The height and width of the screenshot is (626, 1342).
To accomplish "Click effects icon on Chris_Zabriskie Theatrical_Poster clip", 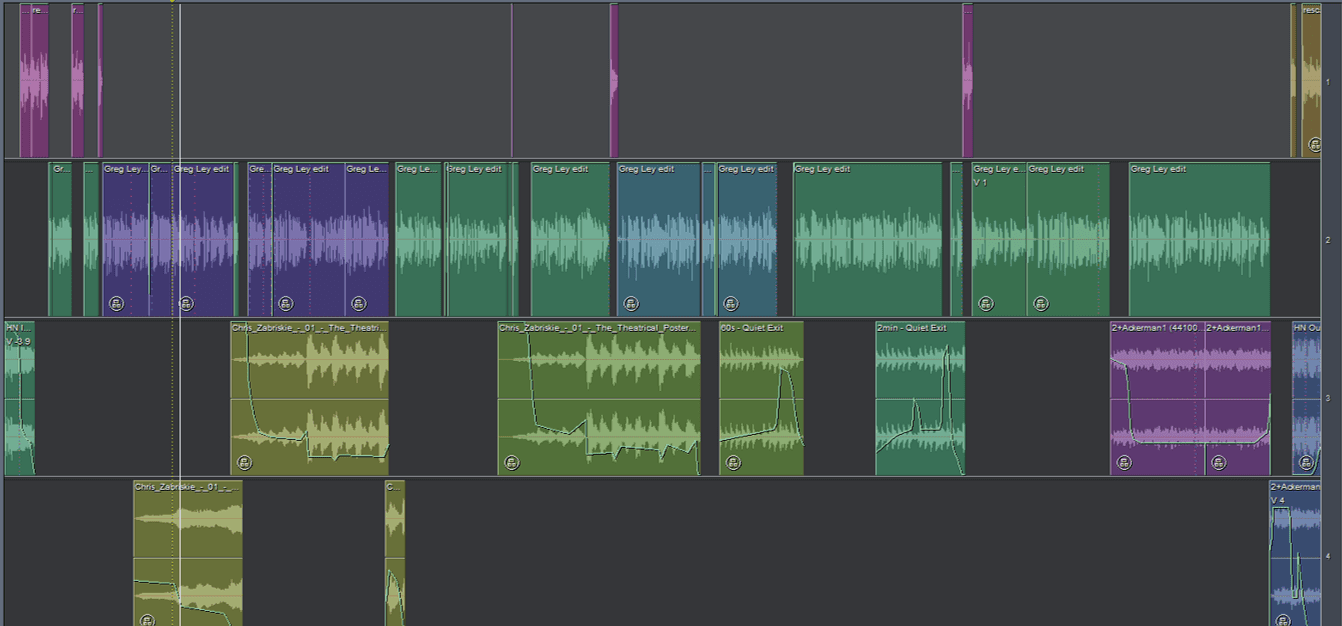I will [511, 463].
